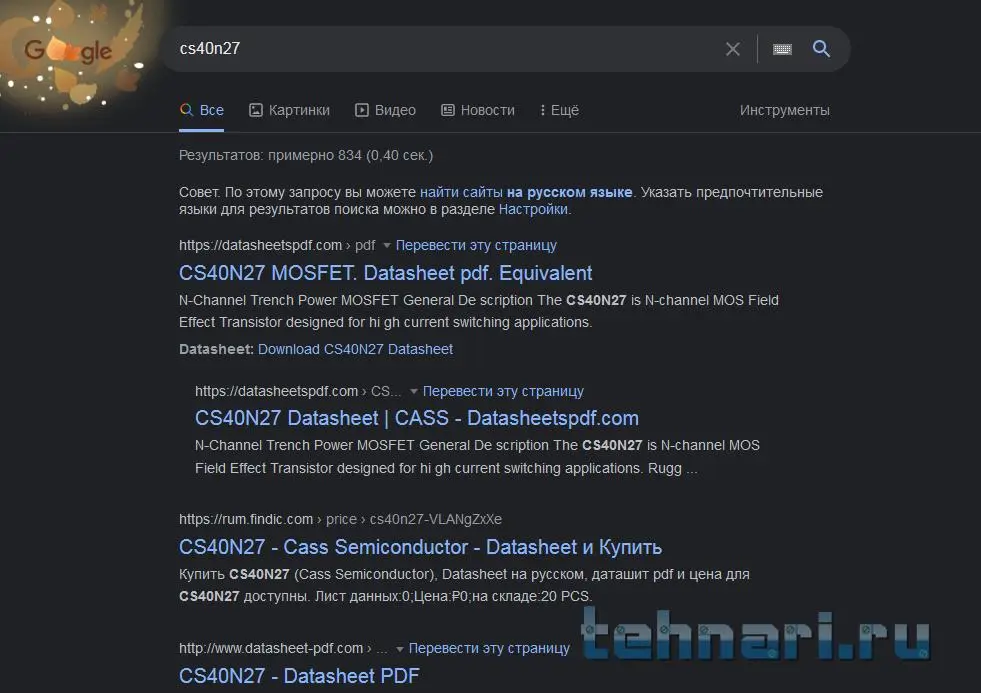Open Инструменты search tools
The height and width of the screenshot is (693, 981).
(785, 110)
